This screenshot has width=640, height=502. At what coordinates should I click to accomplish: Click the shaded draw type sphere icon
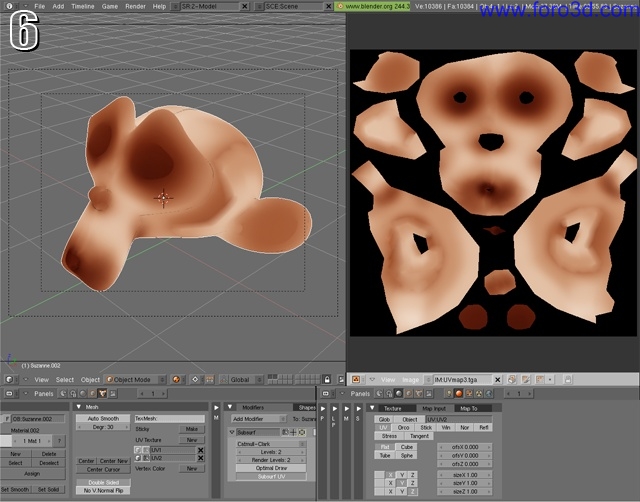176,380
